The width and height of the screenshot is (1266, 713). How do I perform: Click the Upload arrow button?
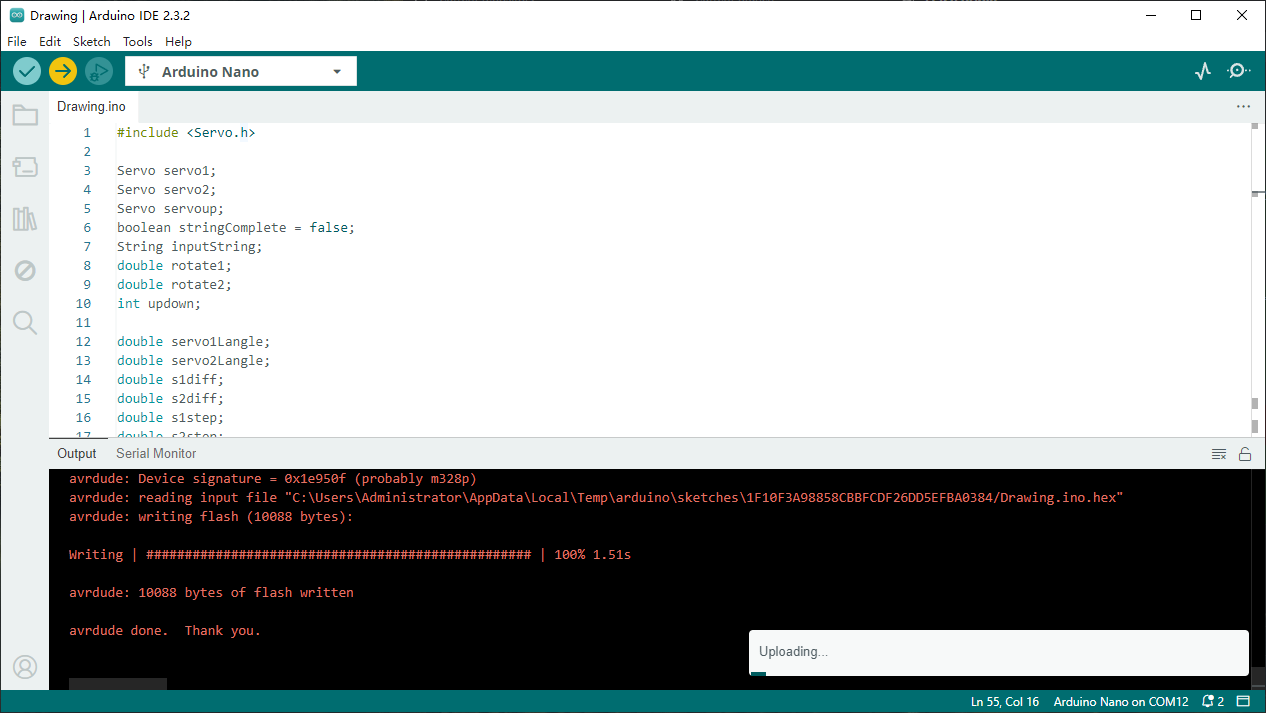pyautogui.click(x=63, y=71)
